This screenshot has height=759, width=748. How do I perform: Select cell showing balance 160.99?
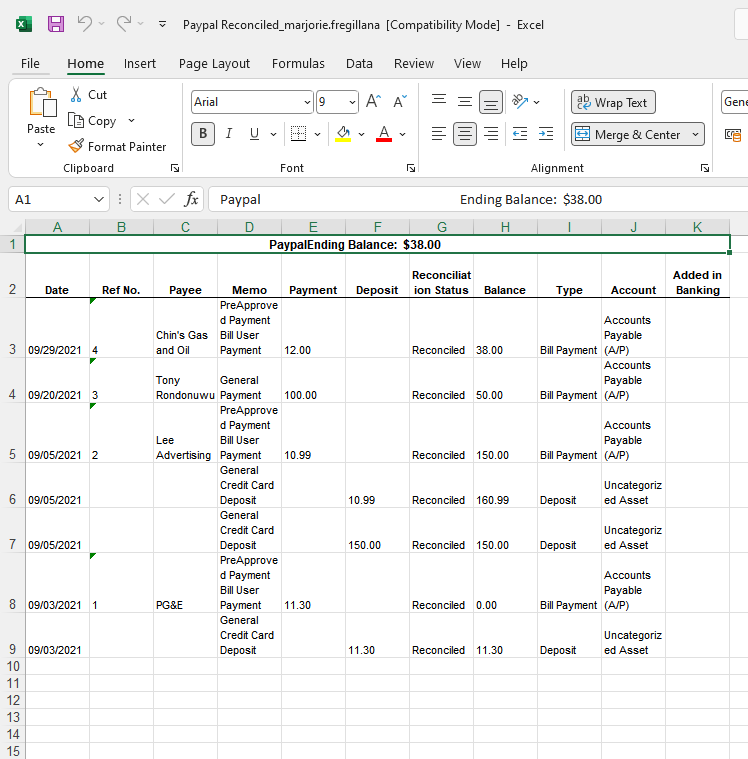[505, 485]
